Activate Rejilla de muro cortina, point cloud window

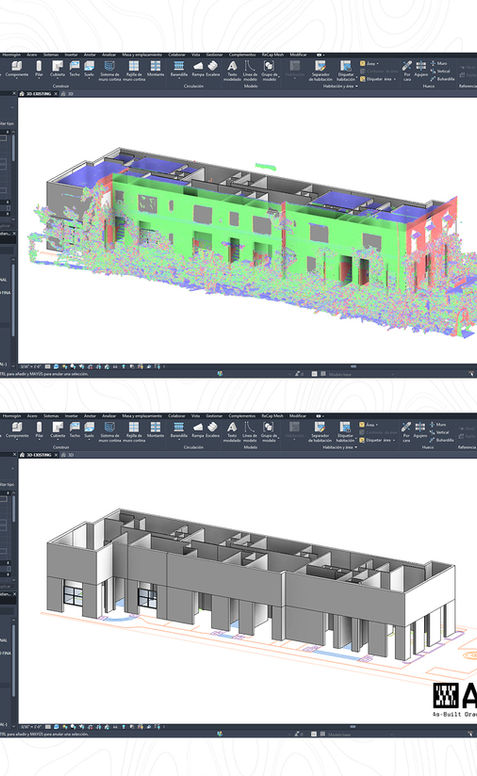[134, 71]
